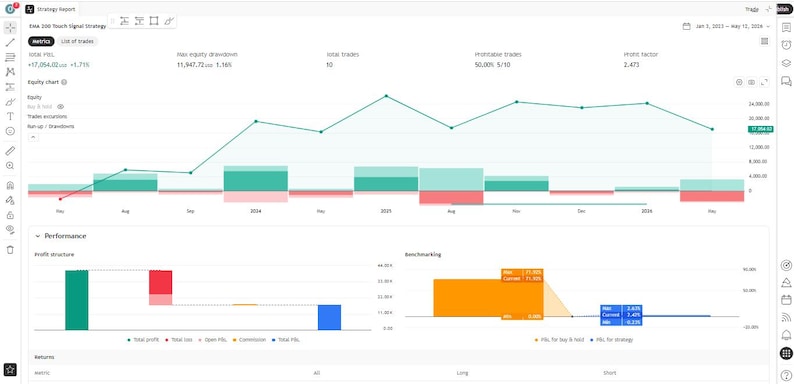Click the EMA 200 Touch Signal Strategy name
This screenshot has height=384, width=794.
pyautogui.click(x=67, y=26)
